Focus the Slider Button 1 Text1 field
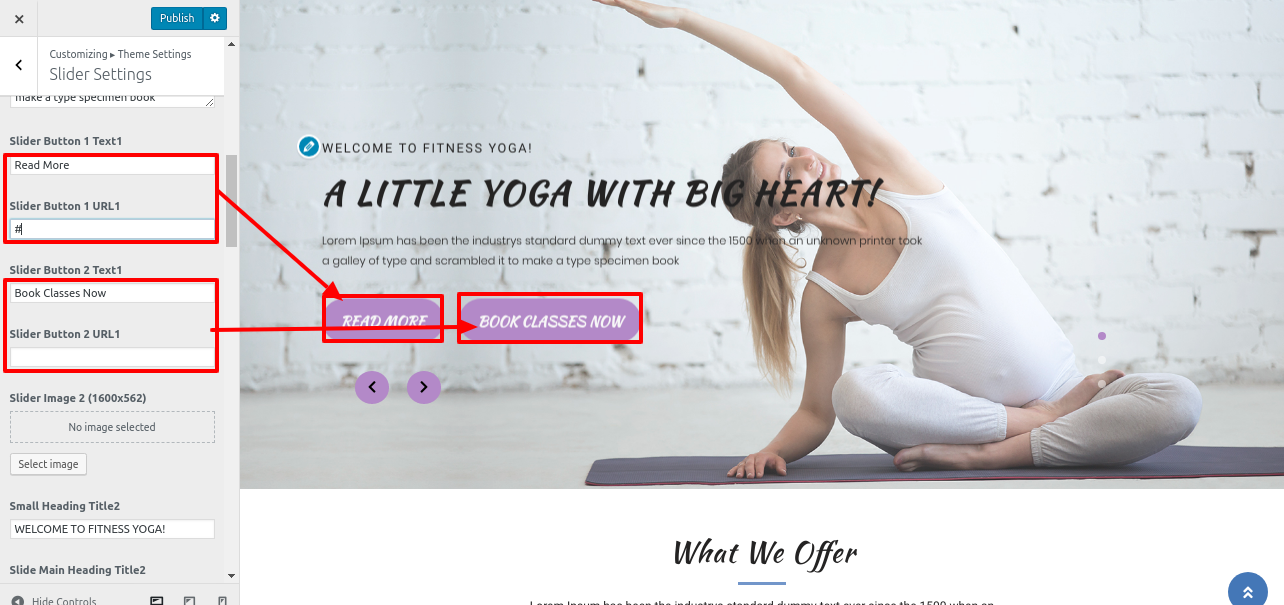 [112, 165]
